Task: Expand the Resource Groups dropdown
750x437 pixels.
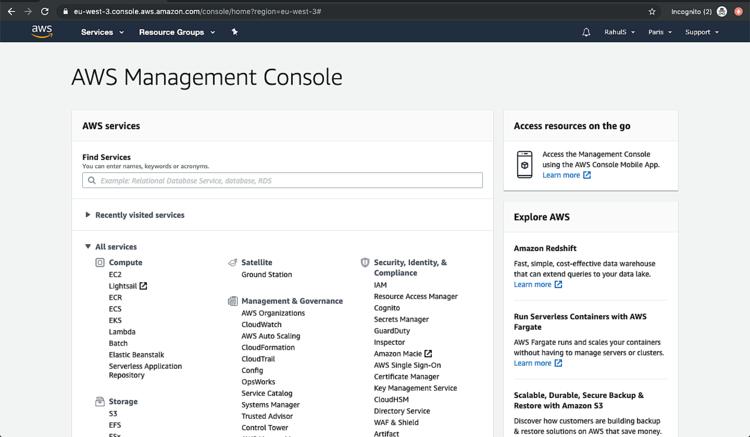Action: tap(177, 32)
